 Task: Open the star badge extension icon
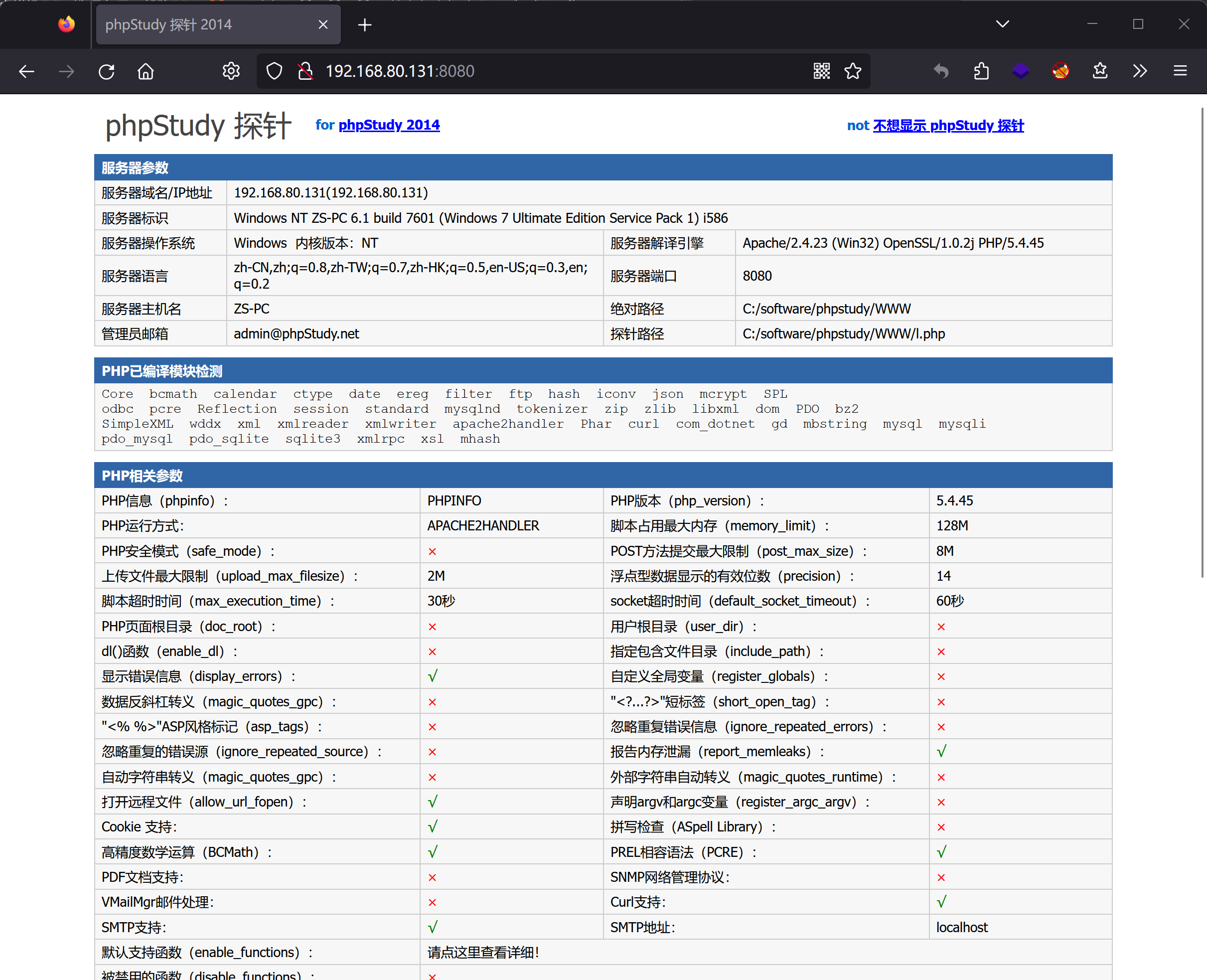[x=1100, y=71]
